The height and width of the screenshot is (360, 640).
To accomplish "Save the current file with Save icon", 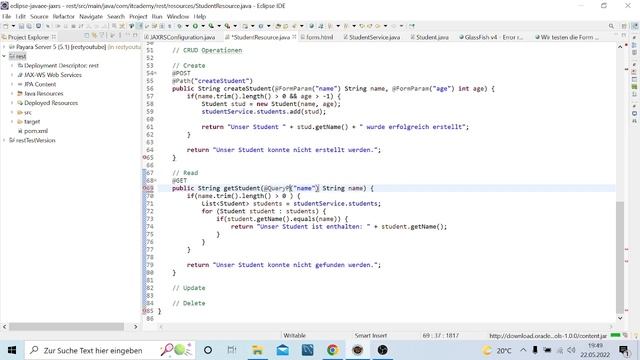I will (x=21, y=26).
